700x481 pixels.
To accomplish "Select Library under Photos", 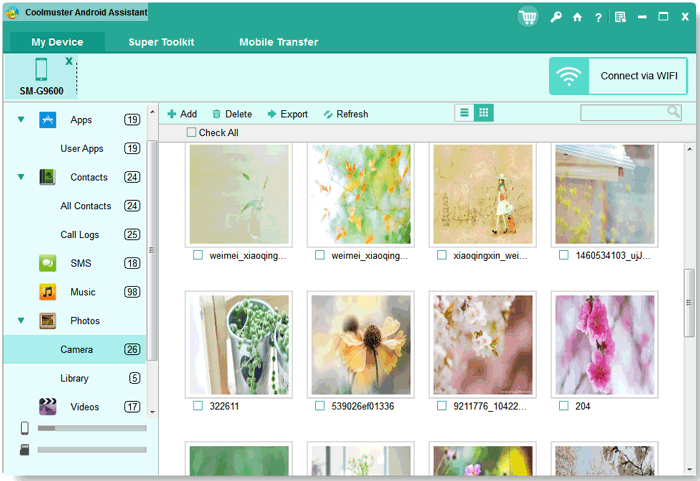I will [x=76, y=378].
